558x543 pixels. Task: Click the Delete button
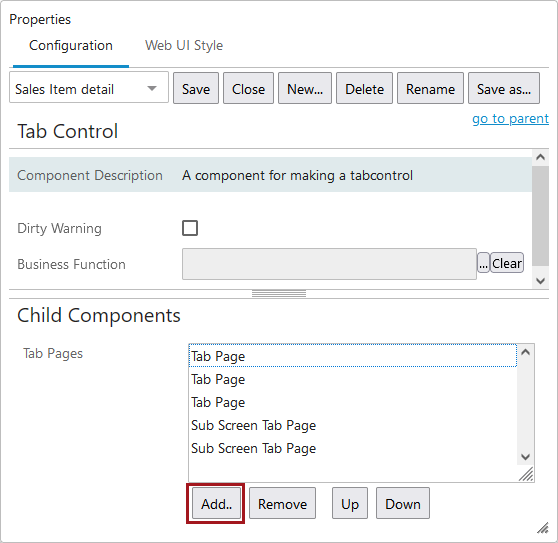coord(364,88)
